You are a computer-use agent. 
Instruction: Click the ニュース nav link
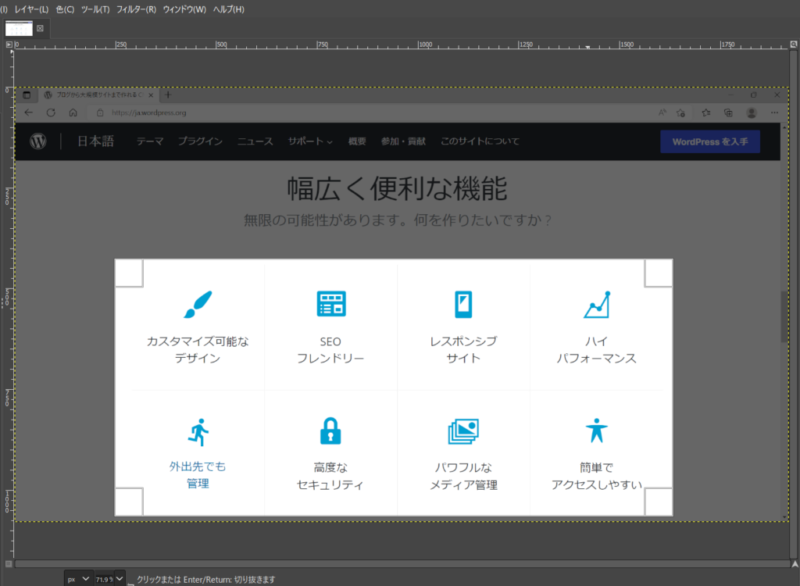pos(255,141)
